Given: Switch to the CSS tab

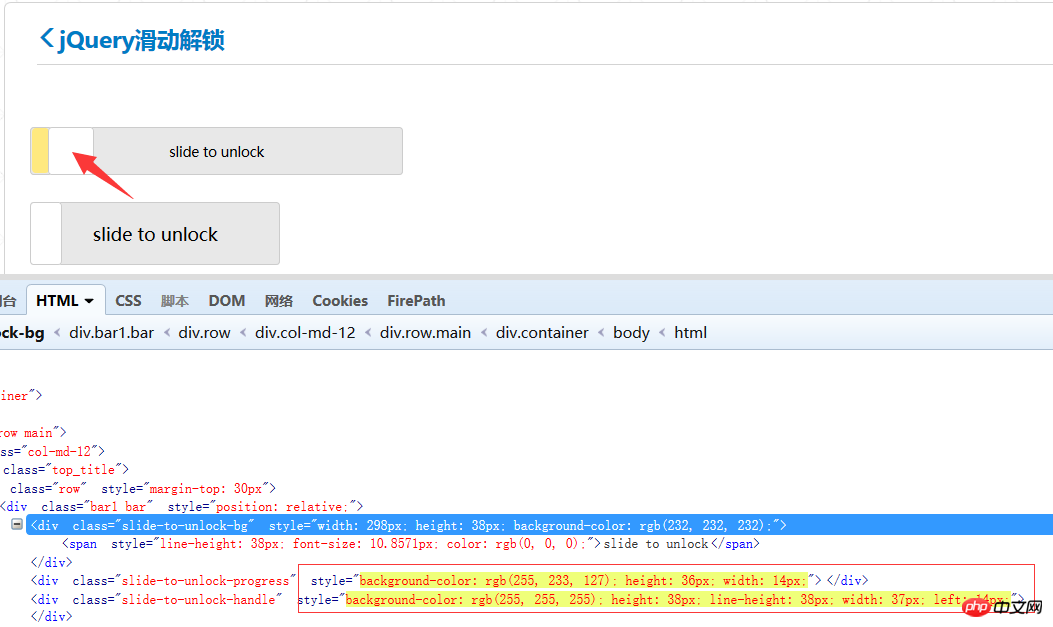Looking at the screenshot, I should click(128, 301).
